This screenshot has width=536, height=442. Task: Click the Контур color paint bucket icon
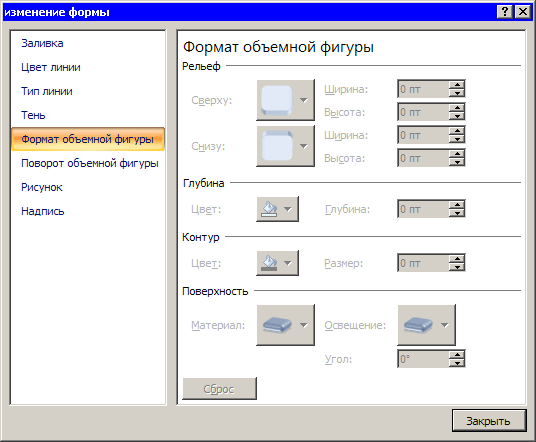coord(269,263)
